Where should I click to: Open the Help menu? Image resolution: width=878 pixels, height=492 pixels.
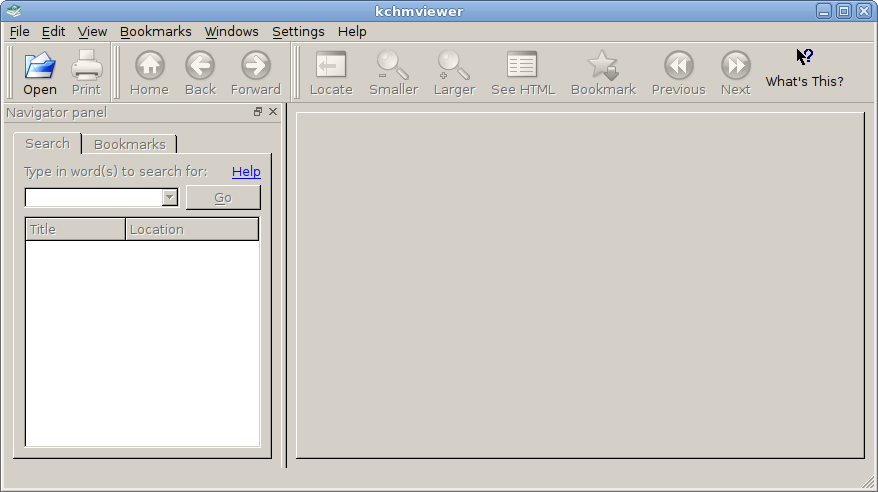tap(352, 32)
